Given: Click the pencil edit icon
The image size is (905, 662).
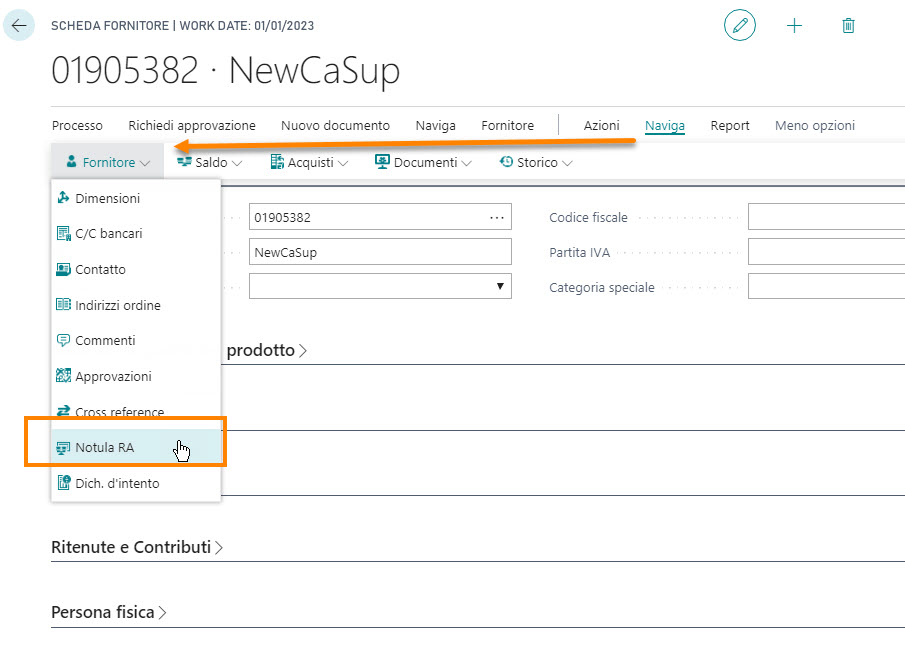Looking at the screenshot, I should coord(740,26).
